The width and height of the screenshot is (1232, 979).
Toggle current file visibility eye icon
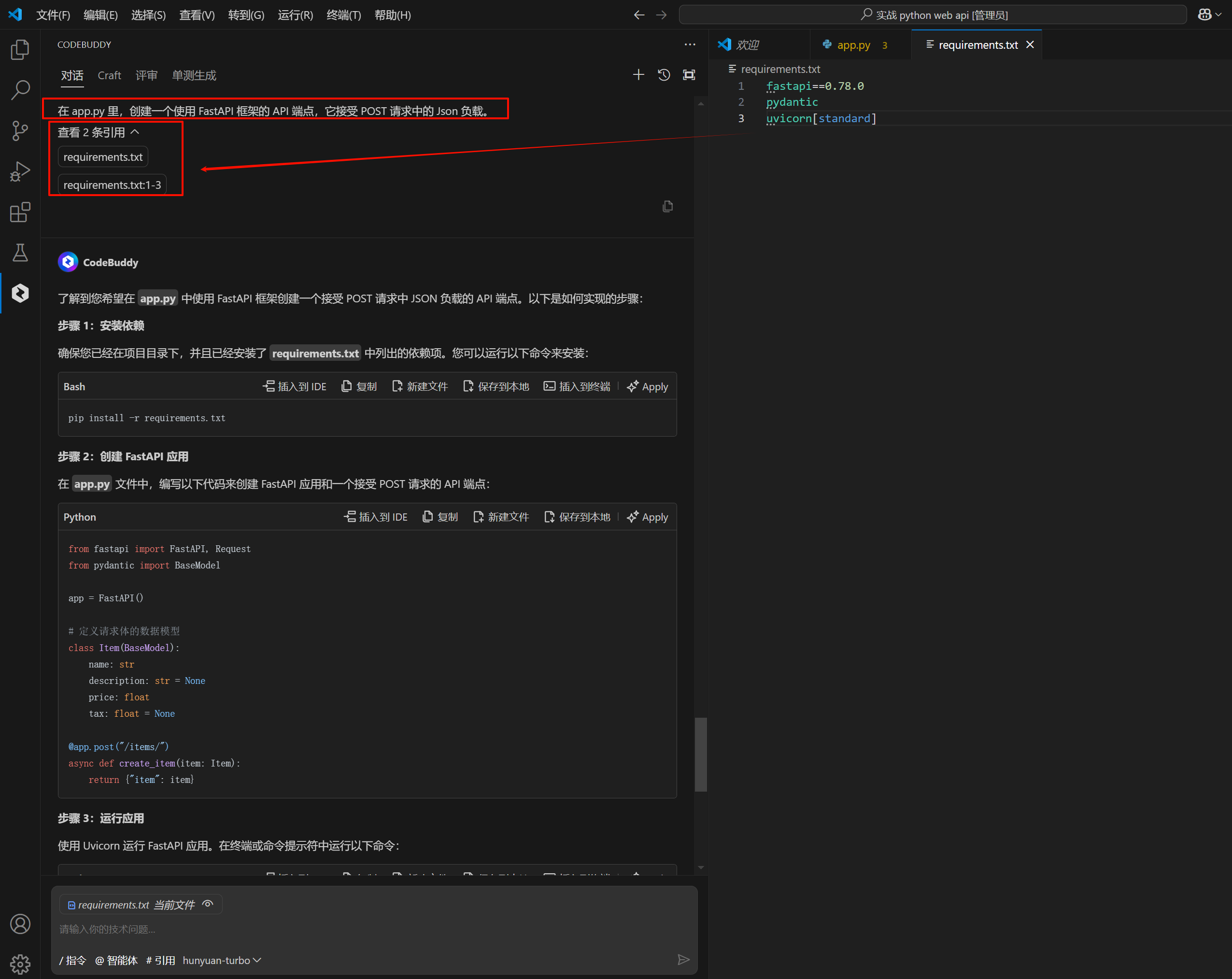click(x=208, y=904)
